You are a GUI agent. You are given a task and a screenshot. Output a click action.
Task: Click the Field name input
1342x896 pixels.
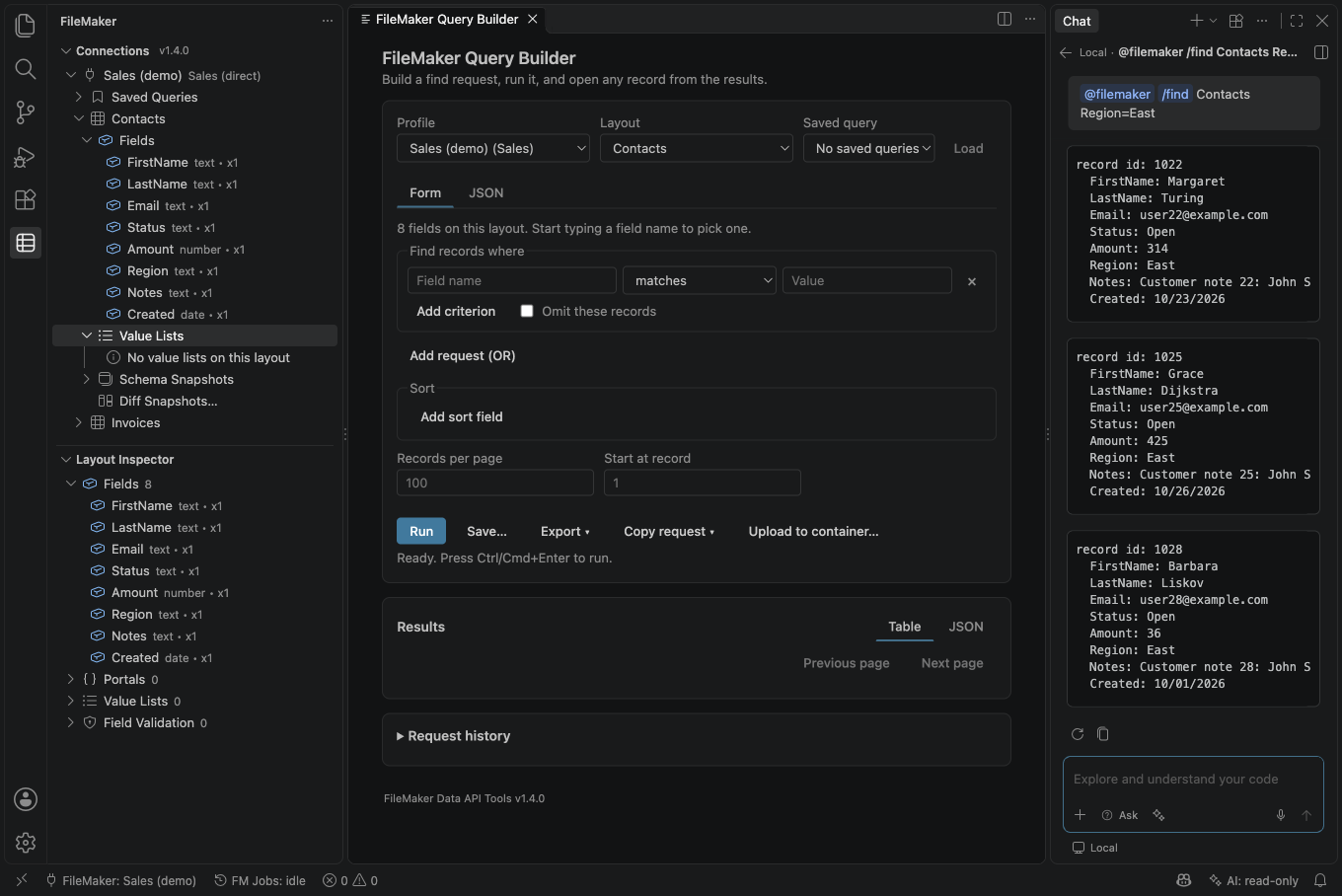coord(512,281)
